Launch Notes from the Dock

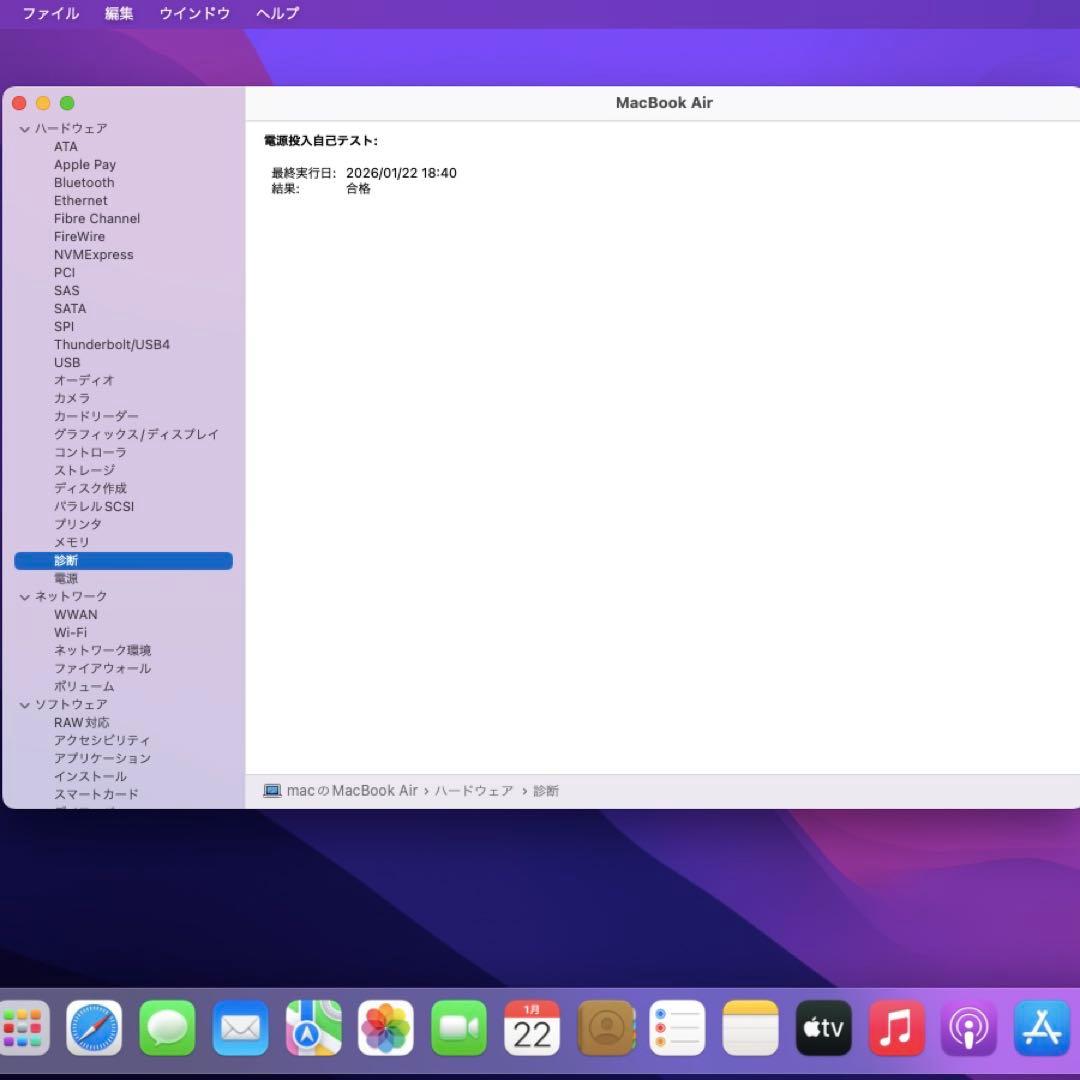click(750, 1027)
